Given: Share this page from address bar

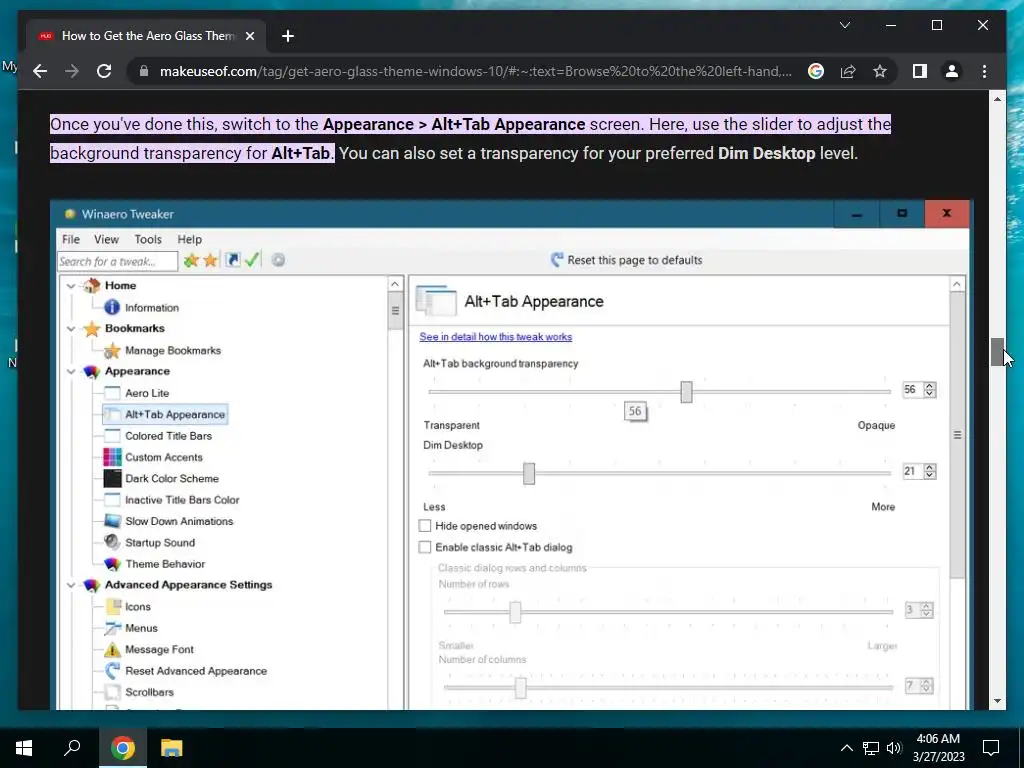Looking at the screenshot, I should (x=848, y=71).
